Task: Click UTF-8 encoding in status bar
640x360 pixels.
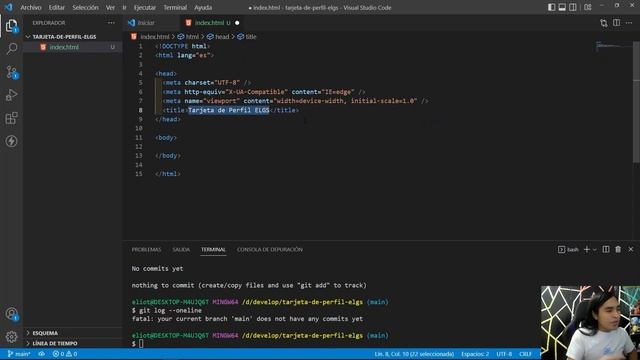Action: 504,354
